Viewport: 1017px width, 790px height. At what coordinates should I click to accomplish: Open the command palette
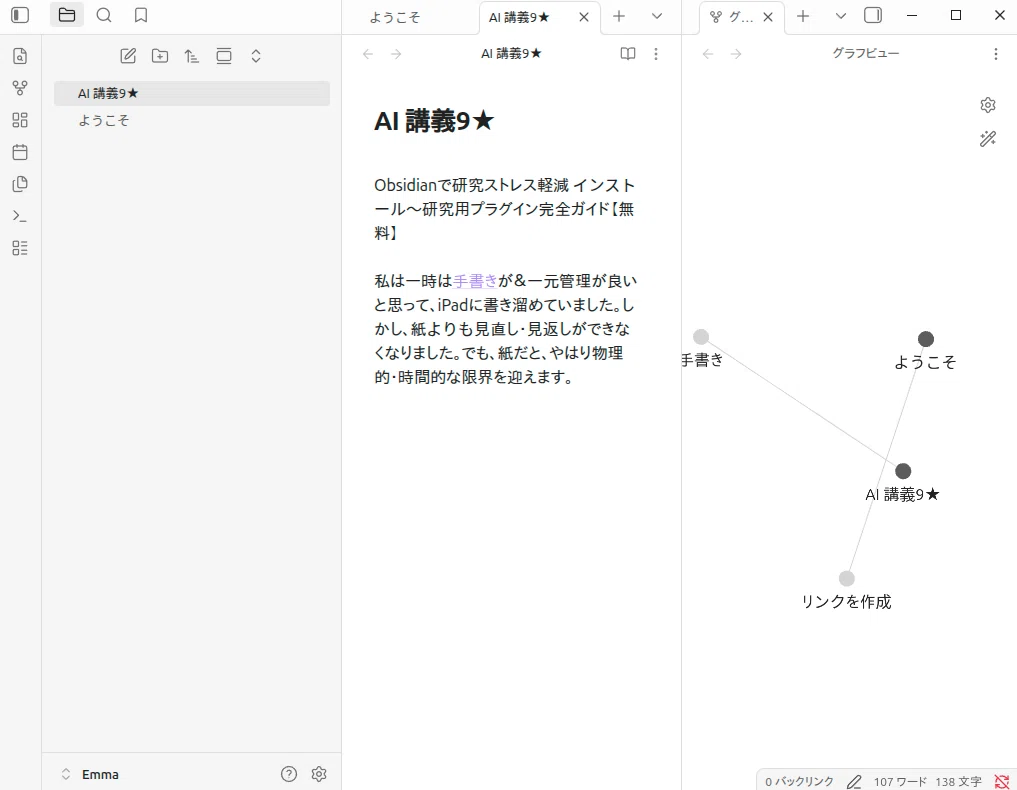20,216
